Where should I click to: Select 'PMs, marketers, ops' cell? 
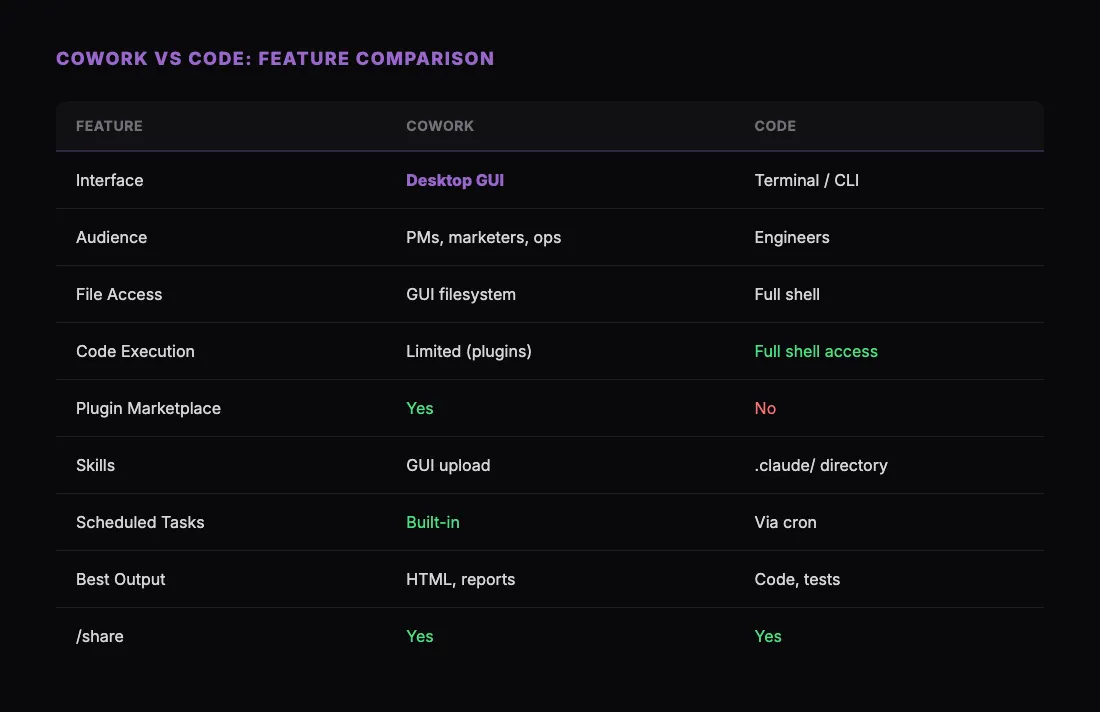(484, 237)
